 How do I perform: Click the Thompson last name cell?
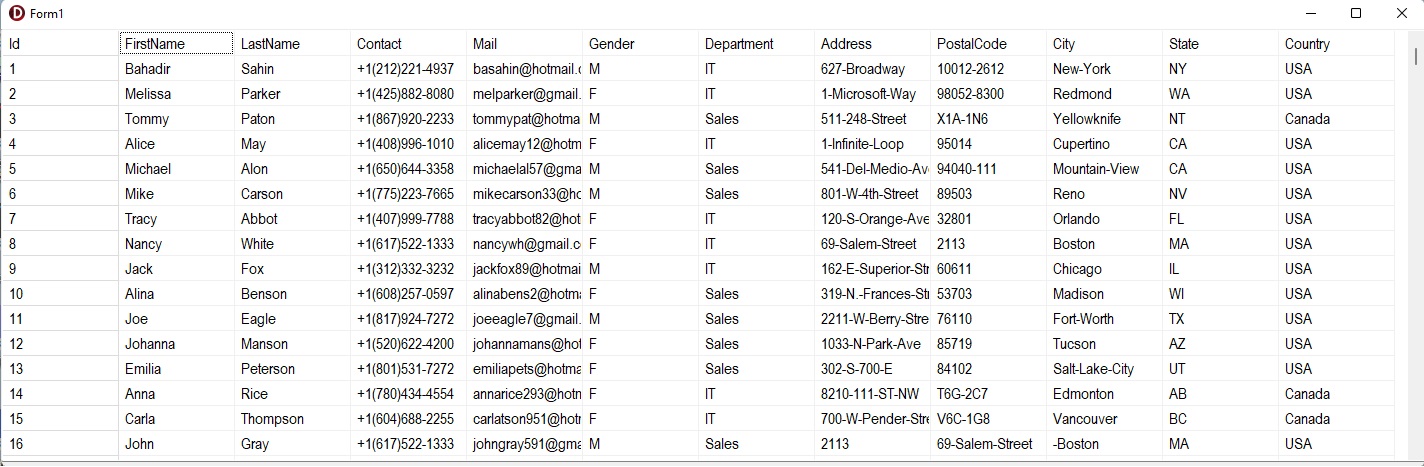click(292, 419)
